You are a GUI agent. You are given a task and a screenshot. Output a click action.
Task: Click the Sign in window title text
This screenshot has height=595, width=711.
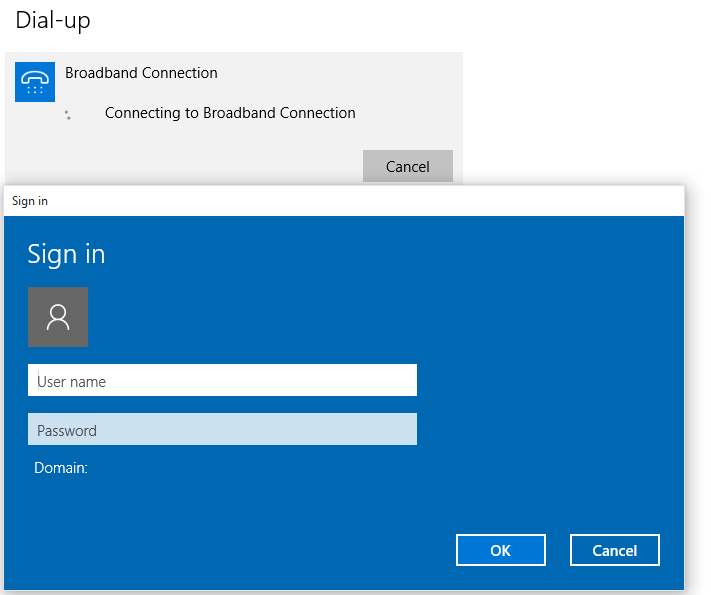pos(30,201)
